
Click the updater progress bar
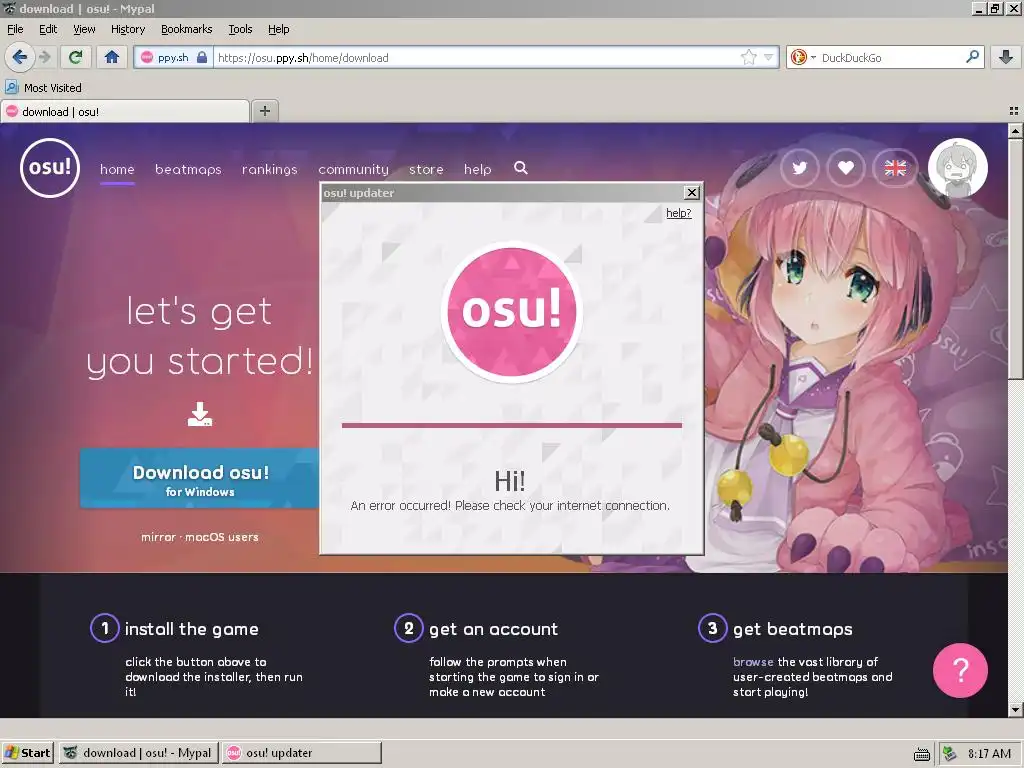coord(511,425)
